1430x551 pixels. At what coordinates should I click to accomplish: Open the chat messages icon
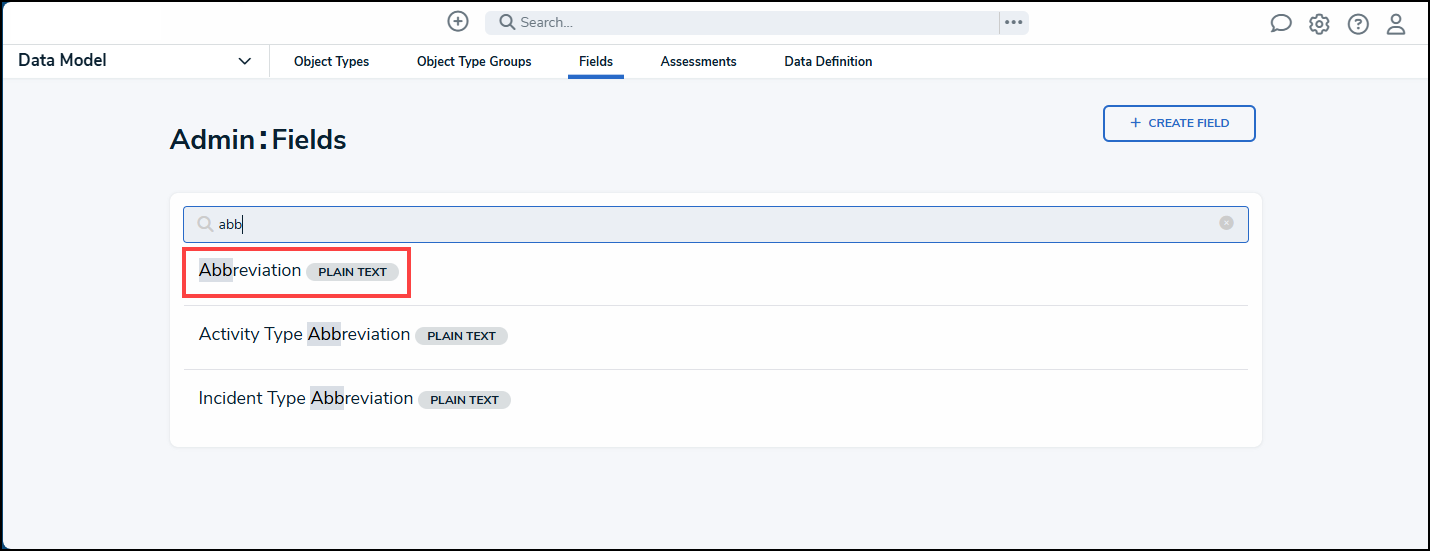1280,24
